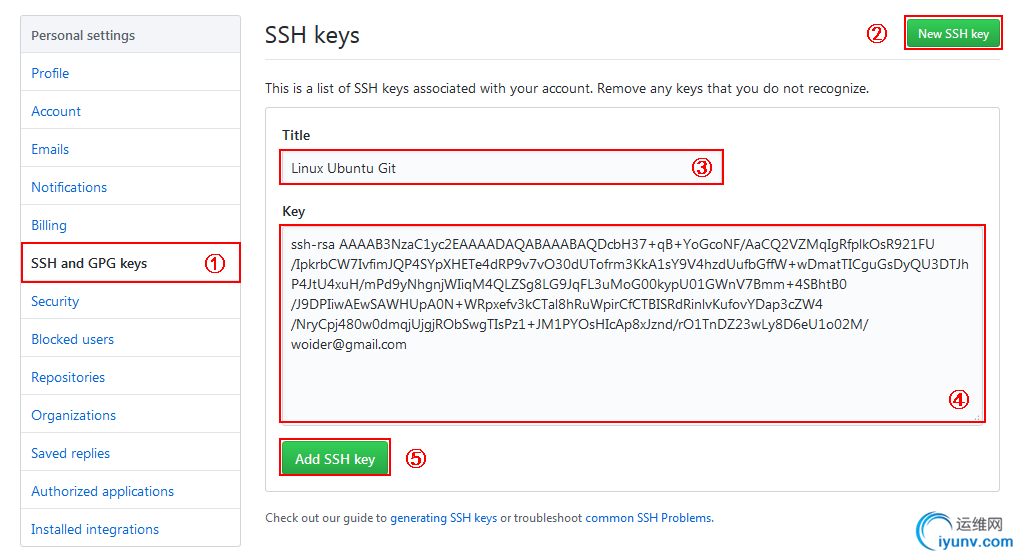1019x558 pixels.
Task: Follow the common SSH Problems link
Action: point(648,518)
